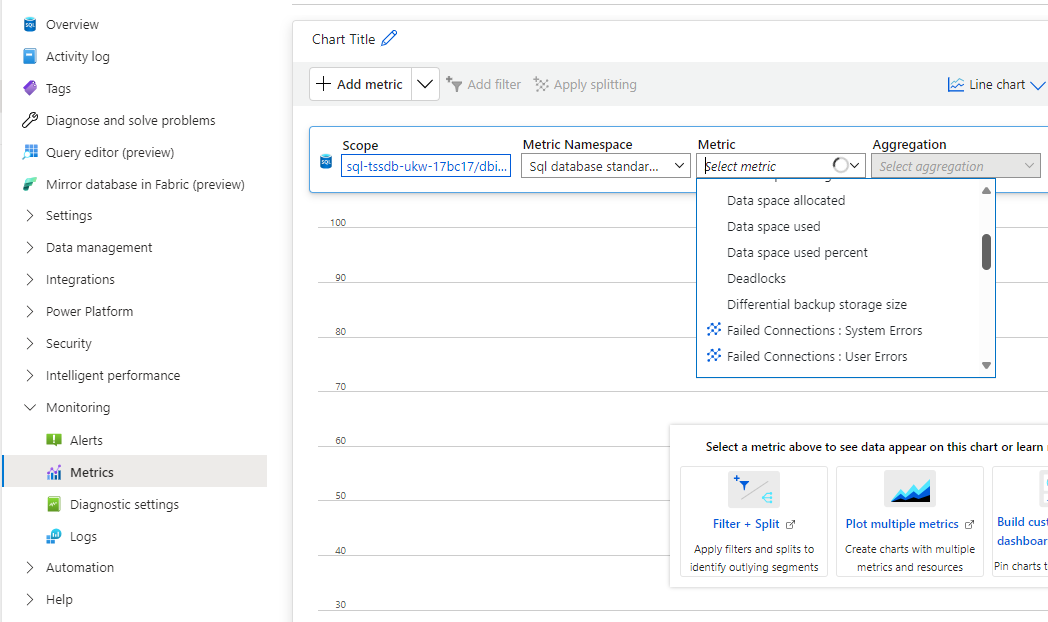The image size is (1048, 622).
Task: Click the external link icon beside Filter + Split
Action: point(791,524)
